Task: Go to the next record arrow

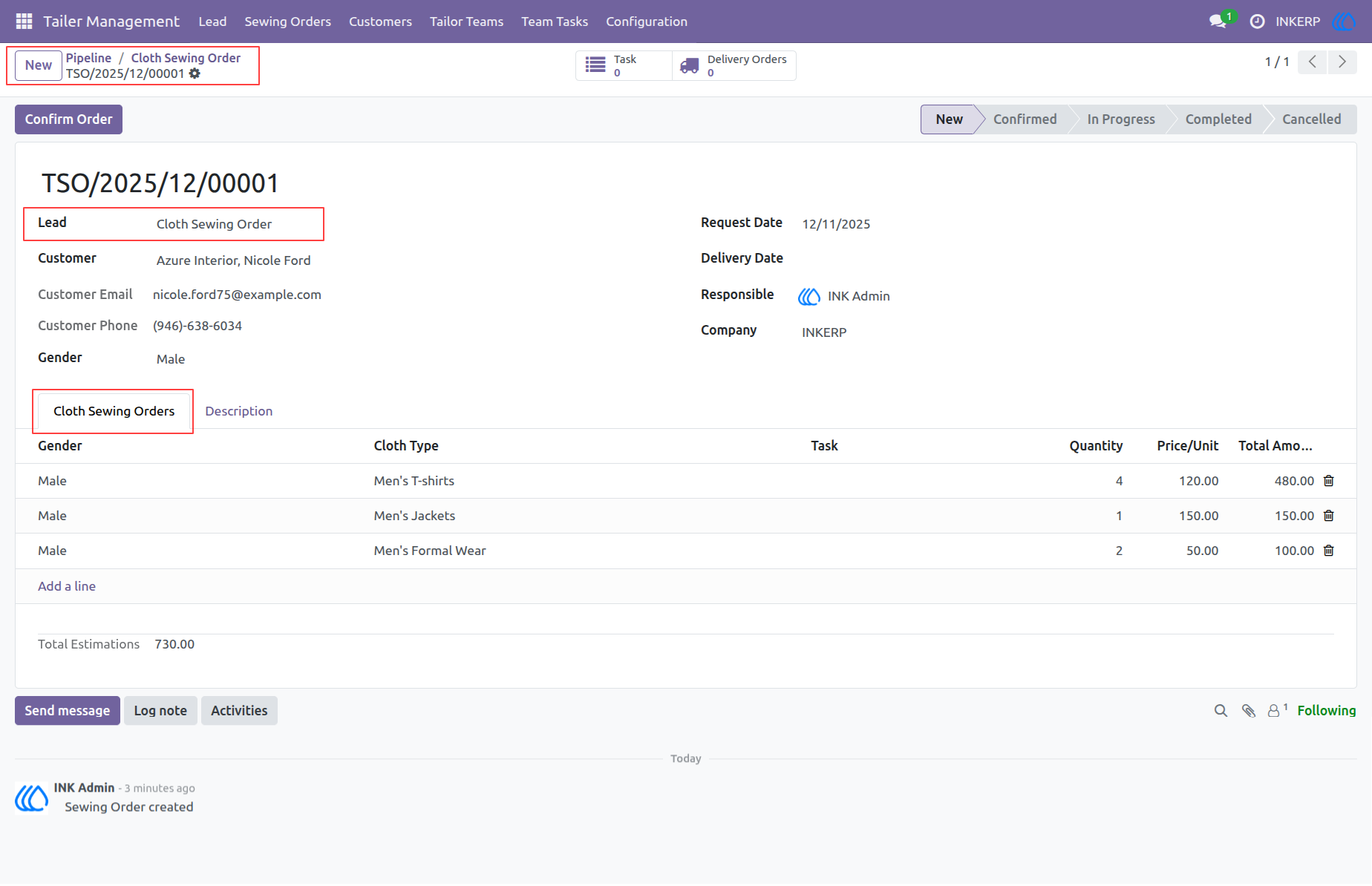Action: click(1342, 62)
